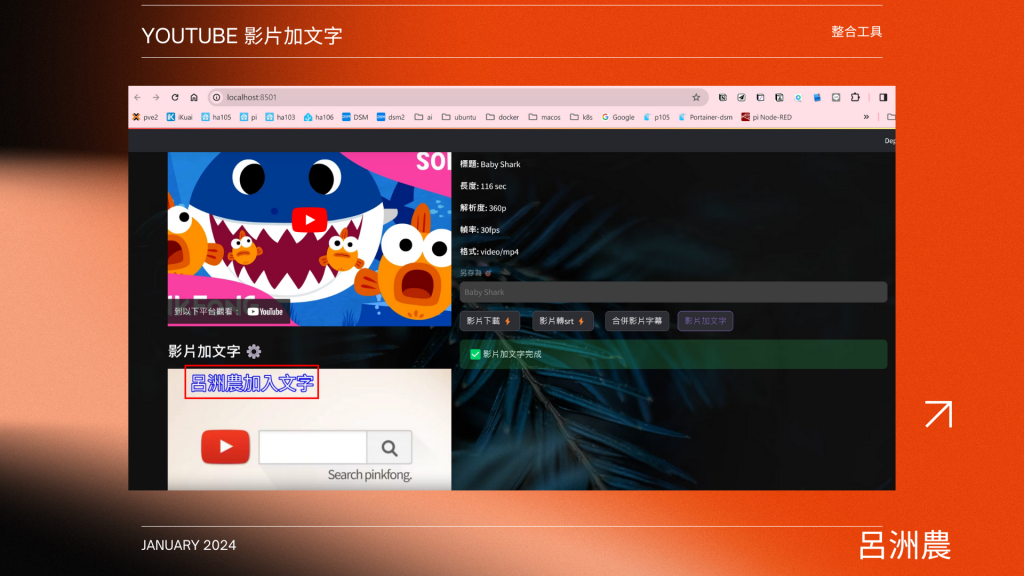The image size is (1024, 576).
Task: Open the gear icon beside 影片加文字 heading
Action: [x=254, y=351]
